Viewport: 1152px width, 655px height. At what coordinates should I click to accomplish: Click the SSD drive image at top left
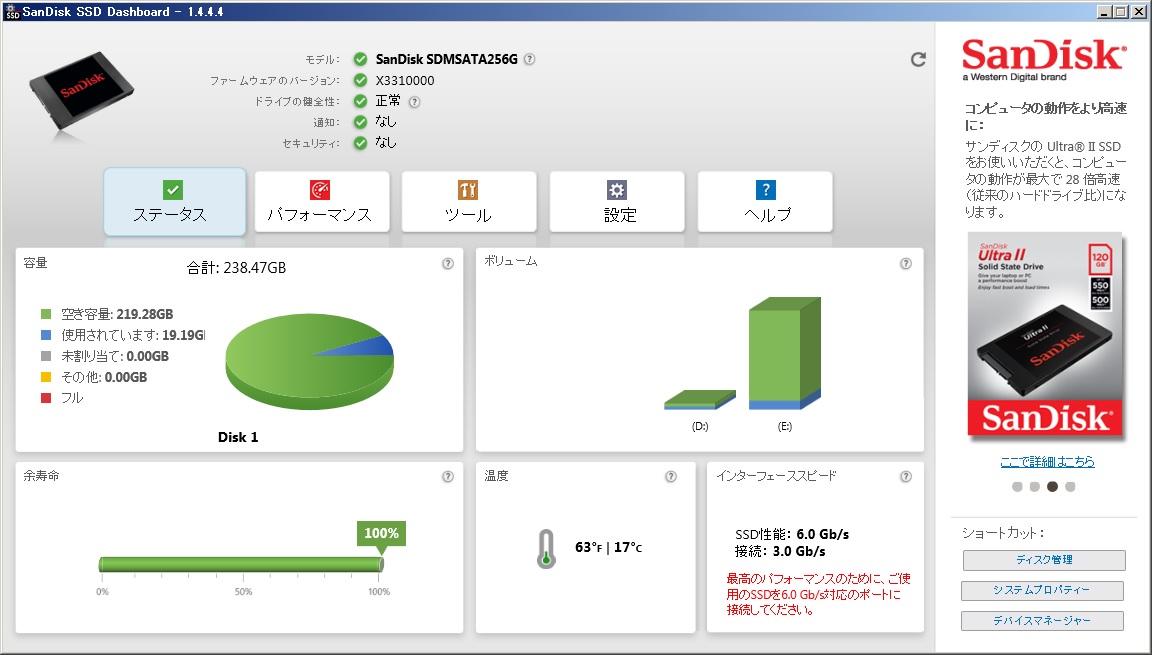click(82, 92)
